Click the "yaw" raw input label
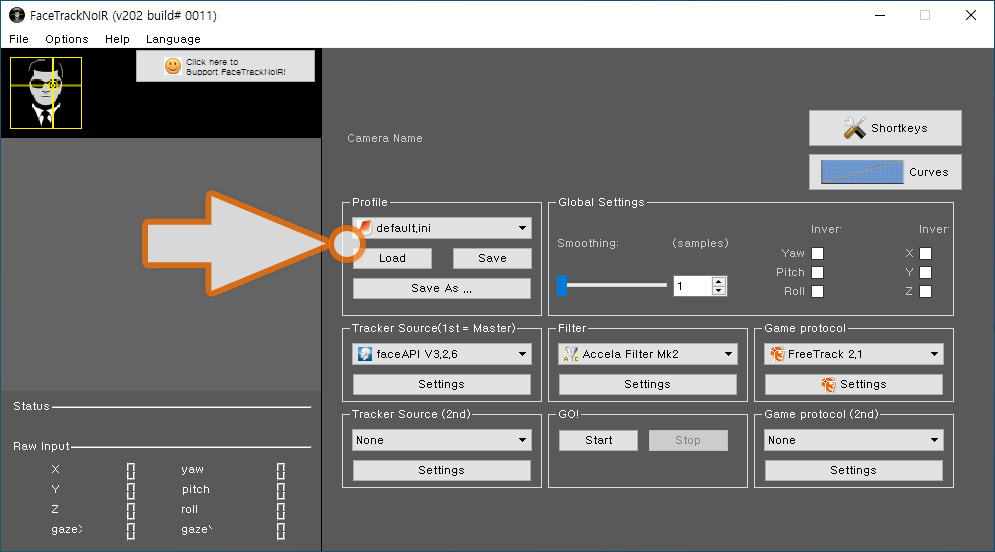Screen dimensions: 995x552 click(192, 470)
